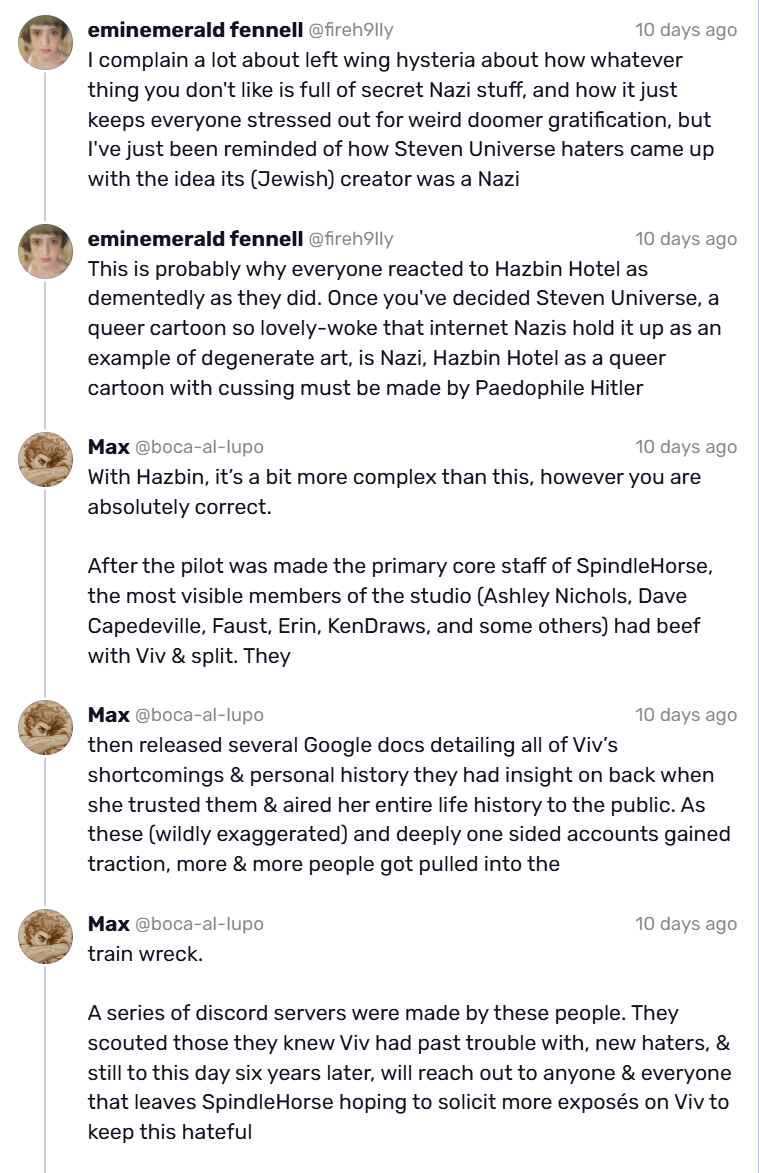The width and height of the screenshot is (759, 1173).
Task: Open @fireh9lly handle on the 'This is probably' post
Action: click(351, 239)
